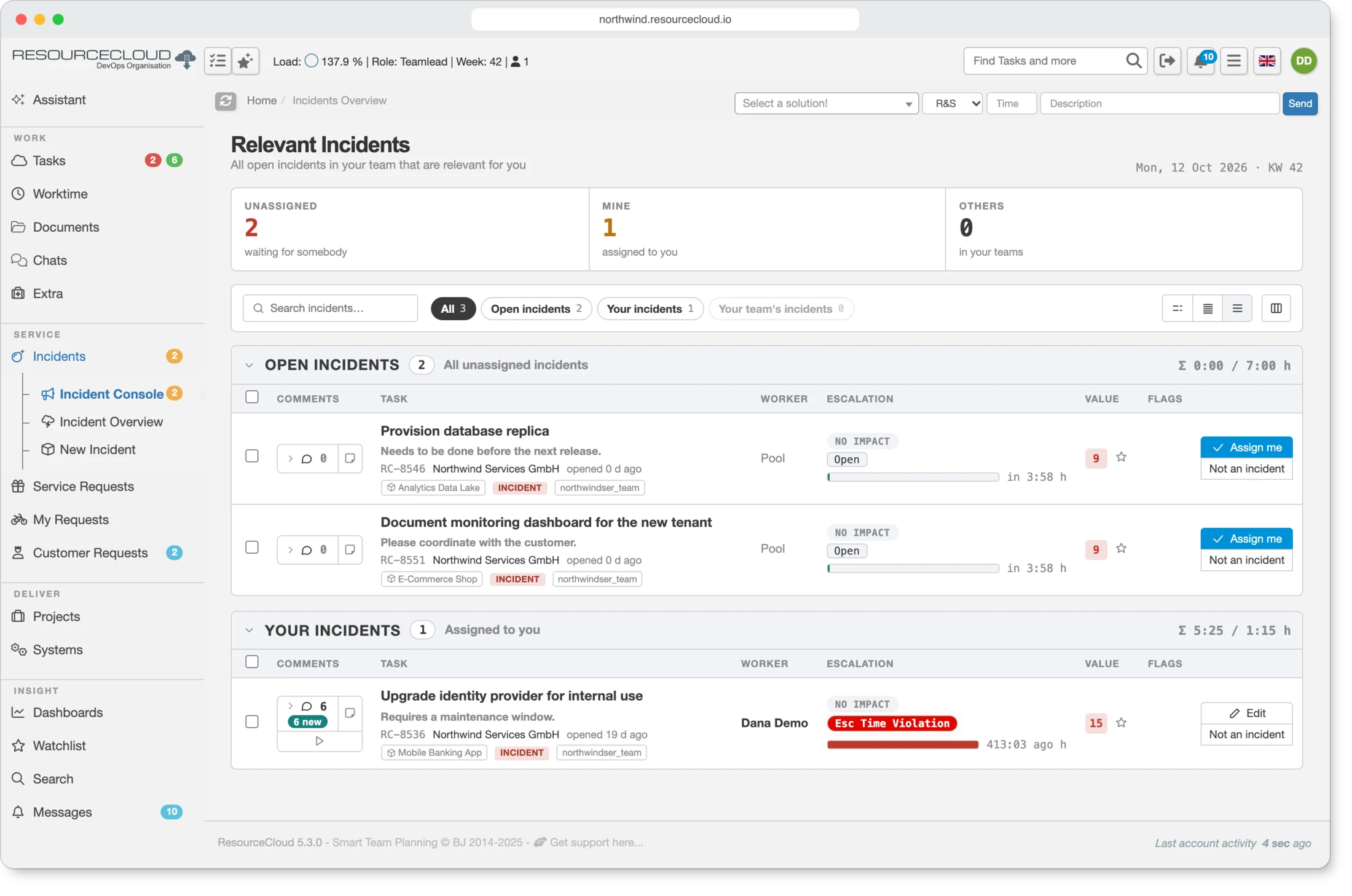Open the notifications bell with 10 badge

1200,61
